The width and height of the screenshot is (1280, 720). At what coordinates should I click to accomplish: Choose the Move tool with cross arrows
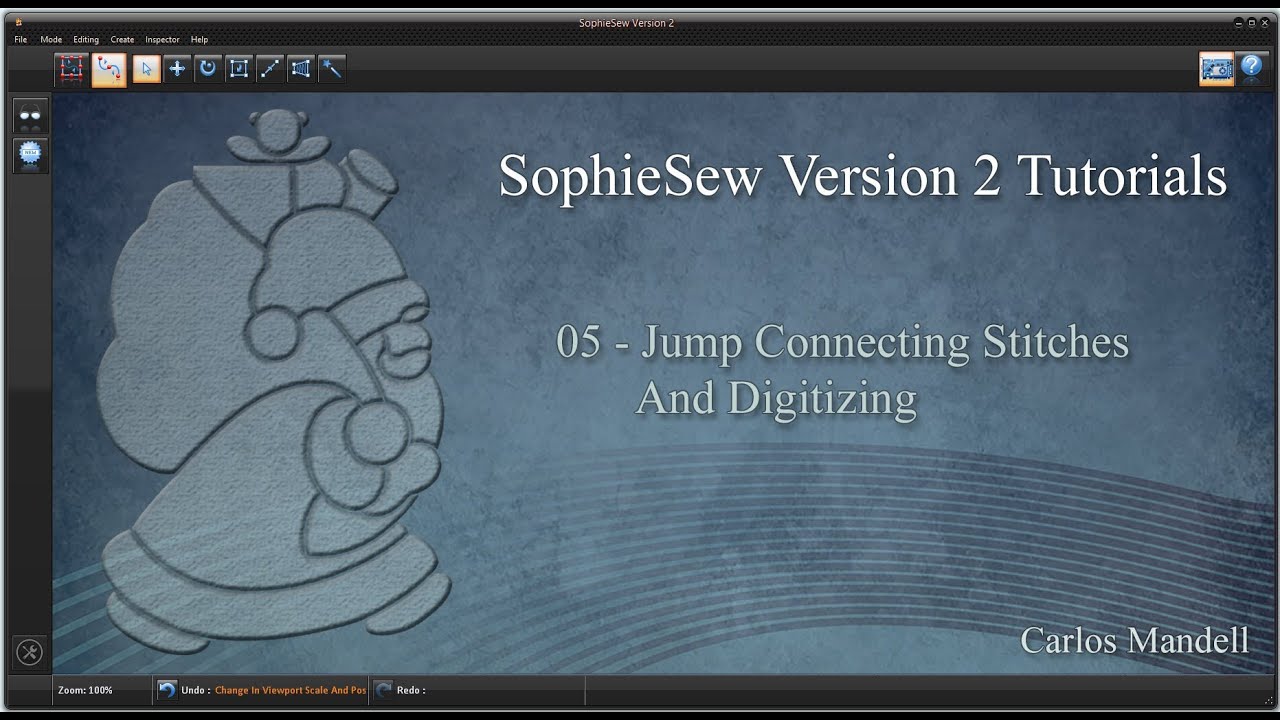pos(177,69)
